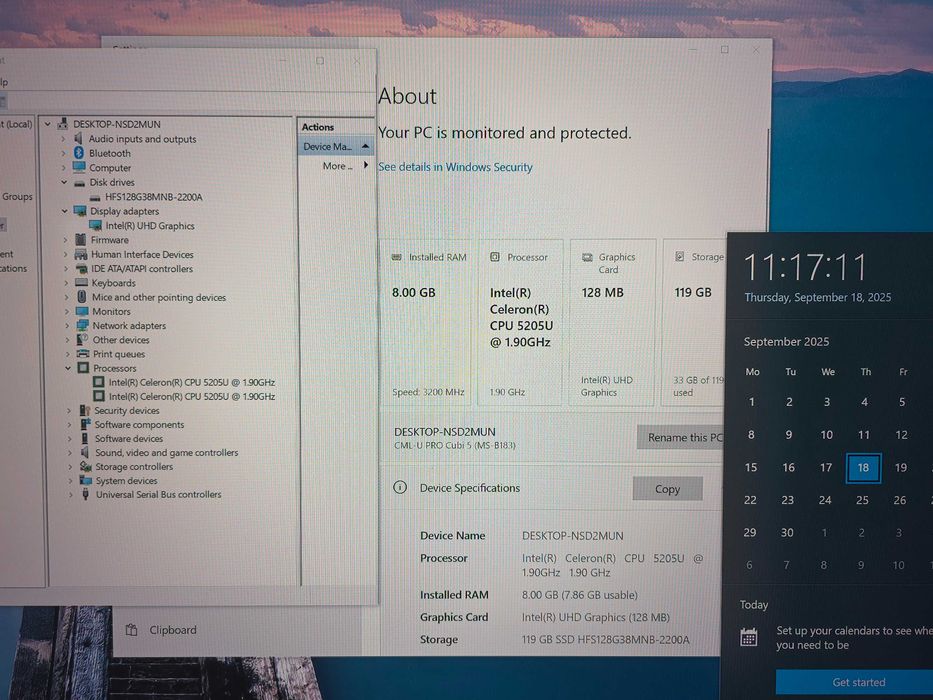
Task: Click the Storage 119 GB card
Action: click(x=695, y=323)
